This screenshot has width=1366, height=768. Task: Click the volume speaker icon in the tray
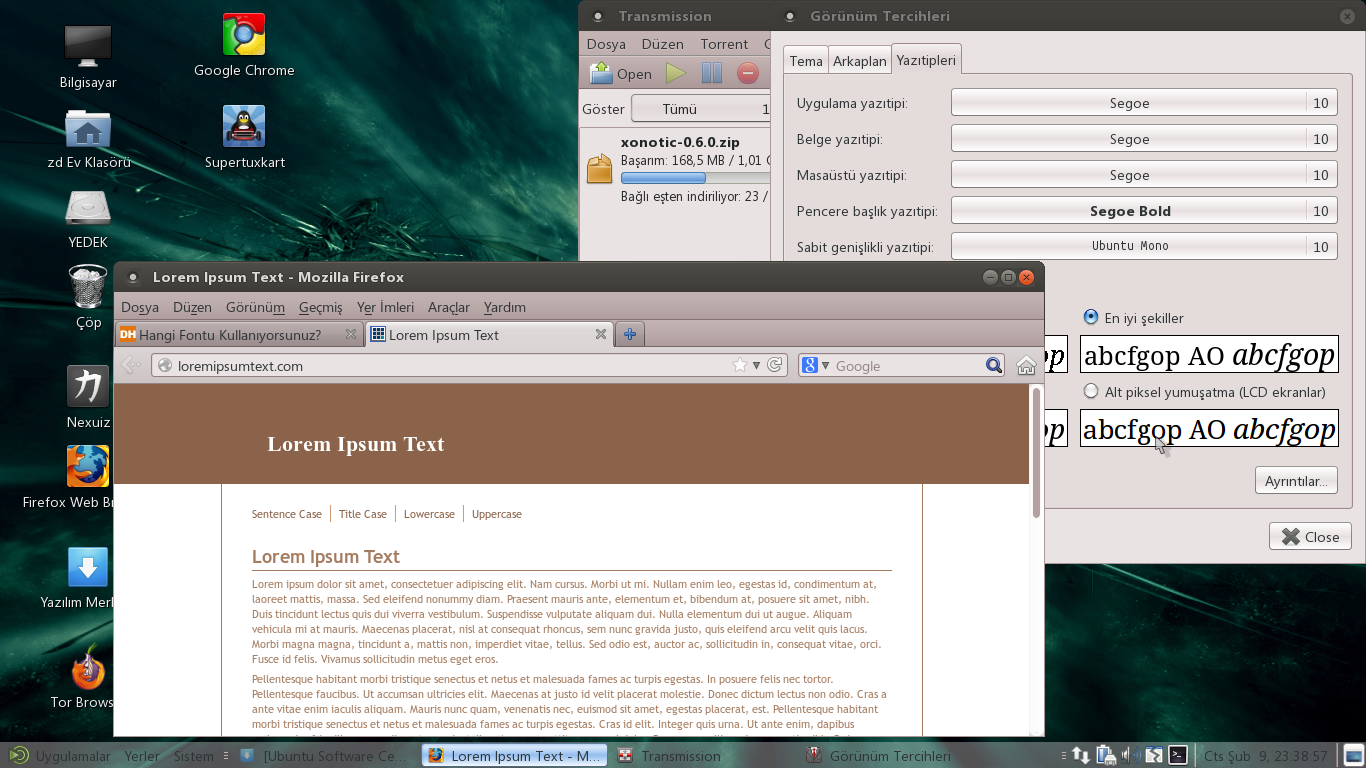tap(1129, 755)
